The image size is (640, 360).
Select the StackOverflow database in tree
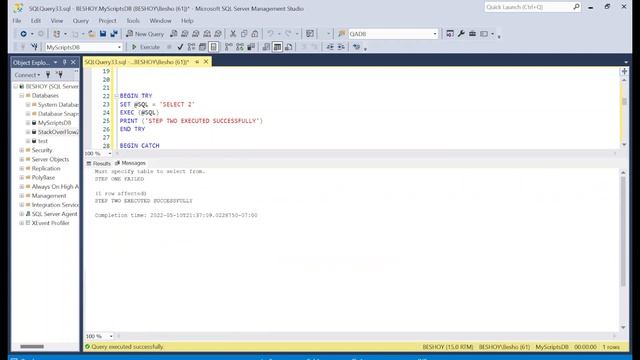(x=58, y=132)
